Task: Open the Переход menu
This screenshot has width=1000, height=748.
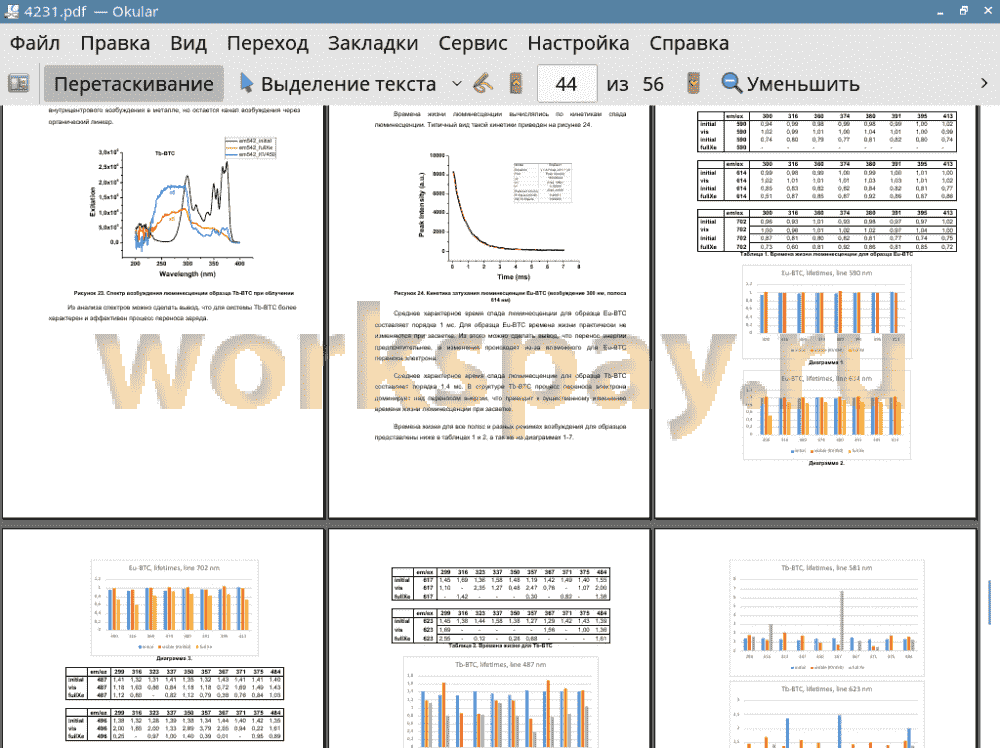Action: (x=268, y=43)
